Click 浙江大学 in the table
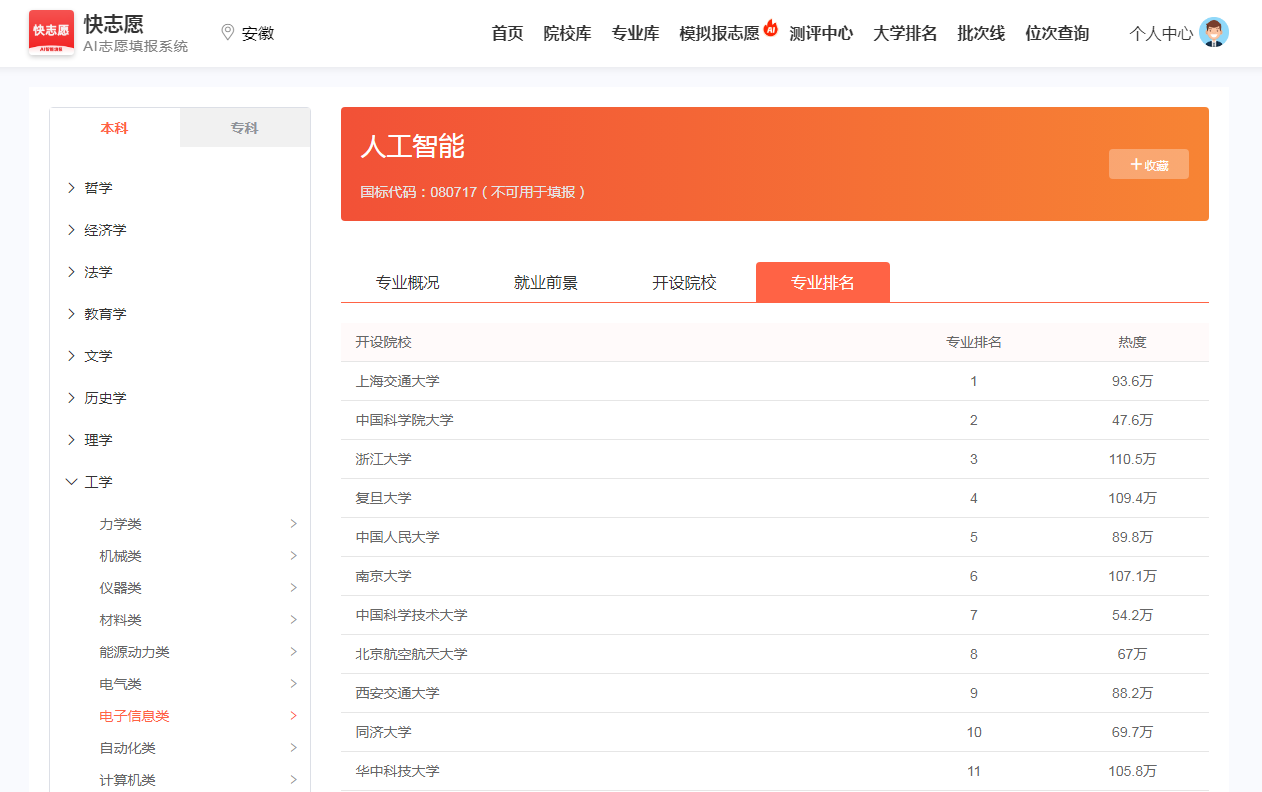The height and width of the screenshot is (792, 1262). click(x=383, y=459)
